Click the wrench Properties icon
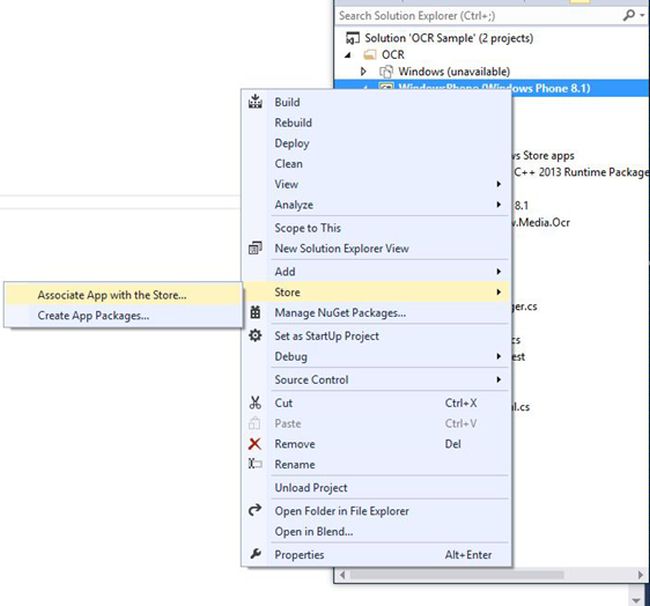 [255, 554]
